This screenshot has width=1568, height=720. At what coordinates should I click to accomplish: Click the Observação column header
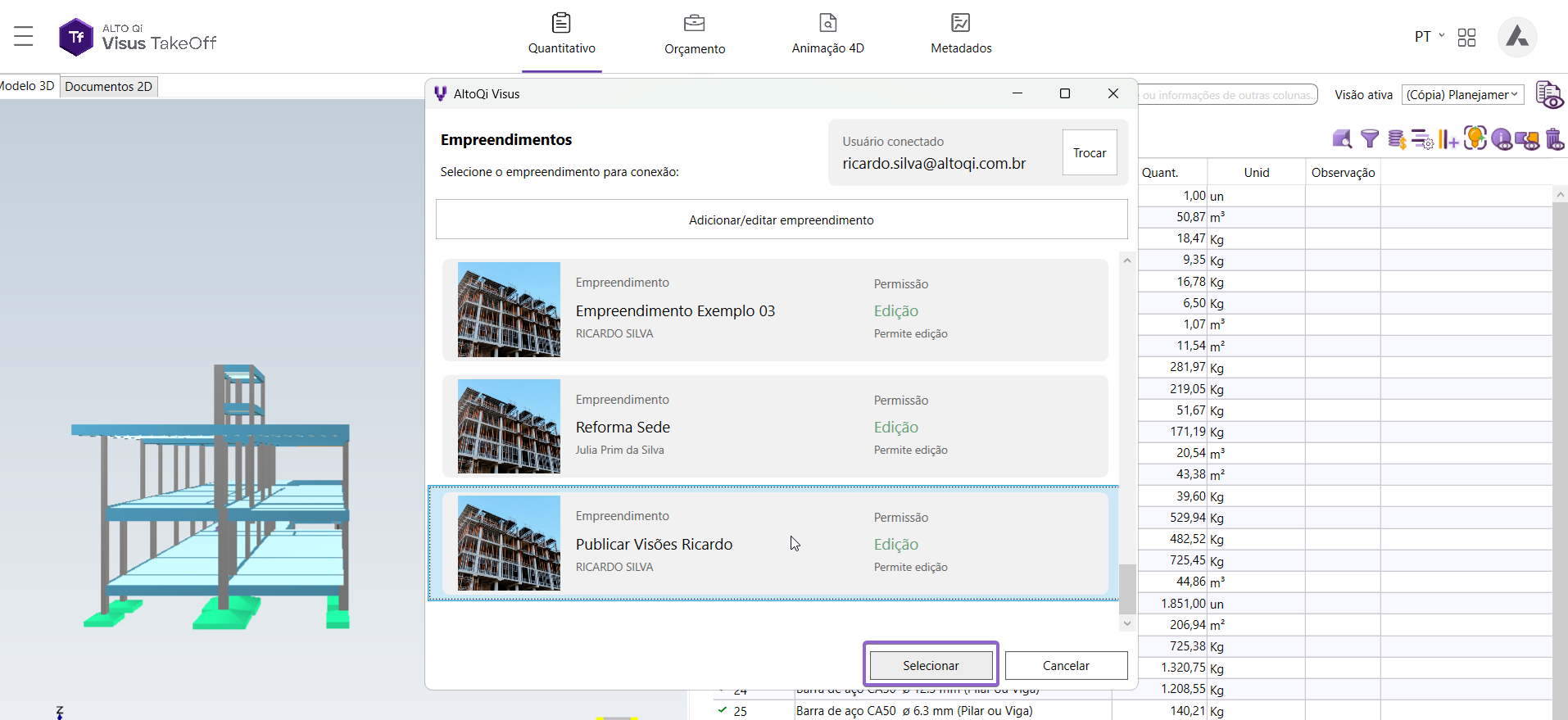(x=1343, y=172)
